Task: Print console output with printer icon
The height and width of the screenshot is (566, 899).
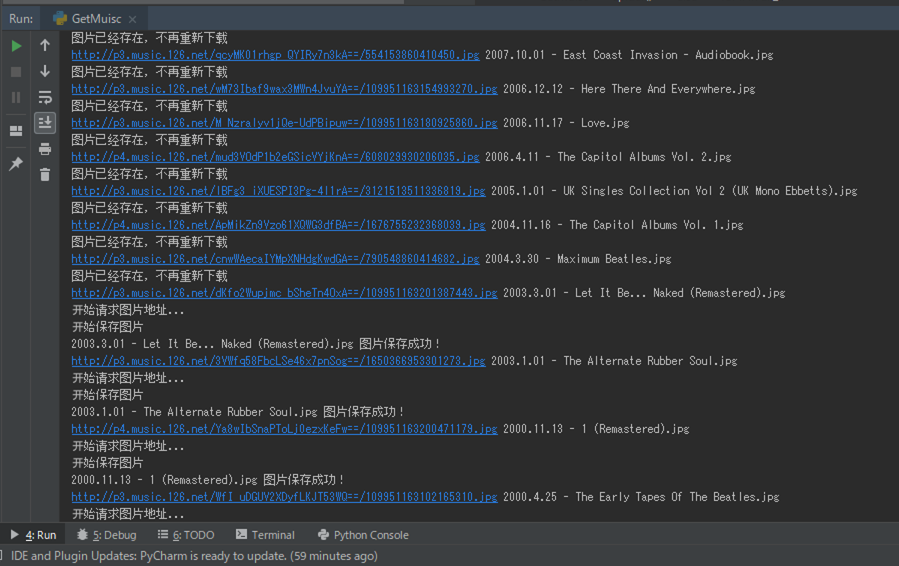Action: [45, 149]
